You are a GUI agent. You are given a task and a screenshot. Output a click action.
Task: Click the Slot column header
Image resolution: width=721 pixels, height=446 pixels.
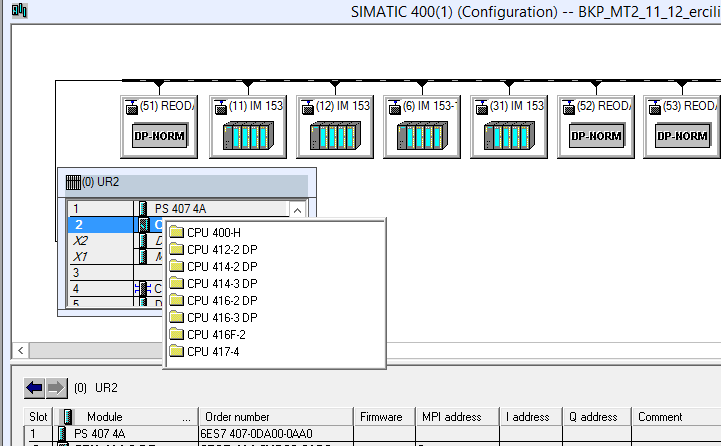pyautogui.click(x=38, y=417)
